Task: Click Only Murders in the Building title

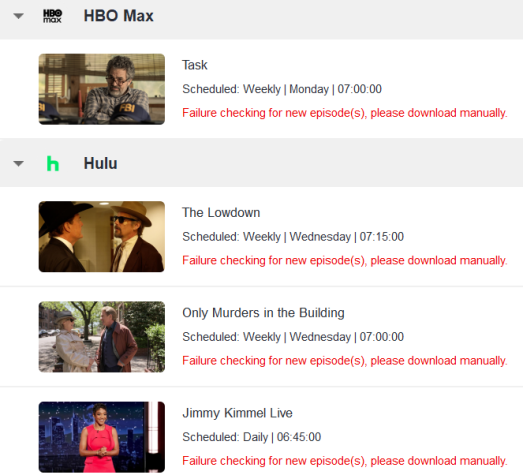Action: pyautogui.click(x=263, y=313)
